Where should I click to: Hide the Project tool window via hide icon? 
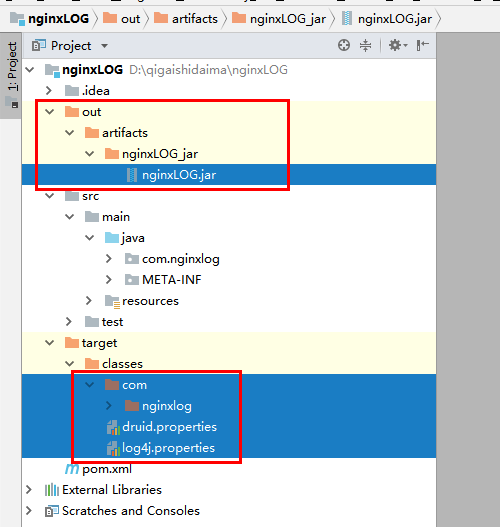pos(422,45)
